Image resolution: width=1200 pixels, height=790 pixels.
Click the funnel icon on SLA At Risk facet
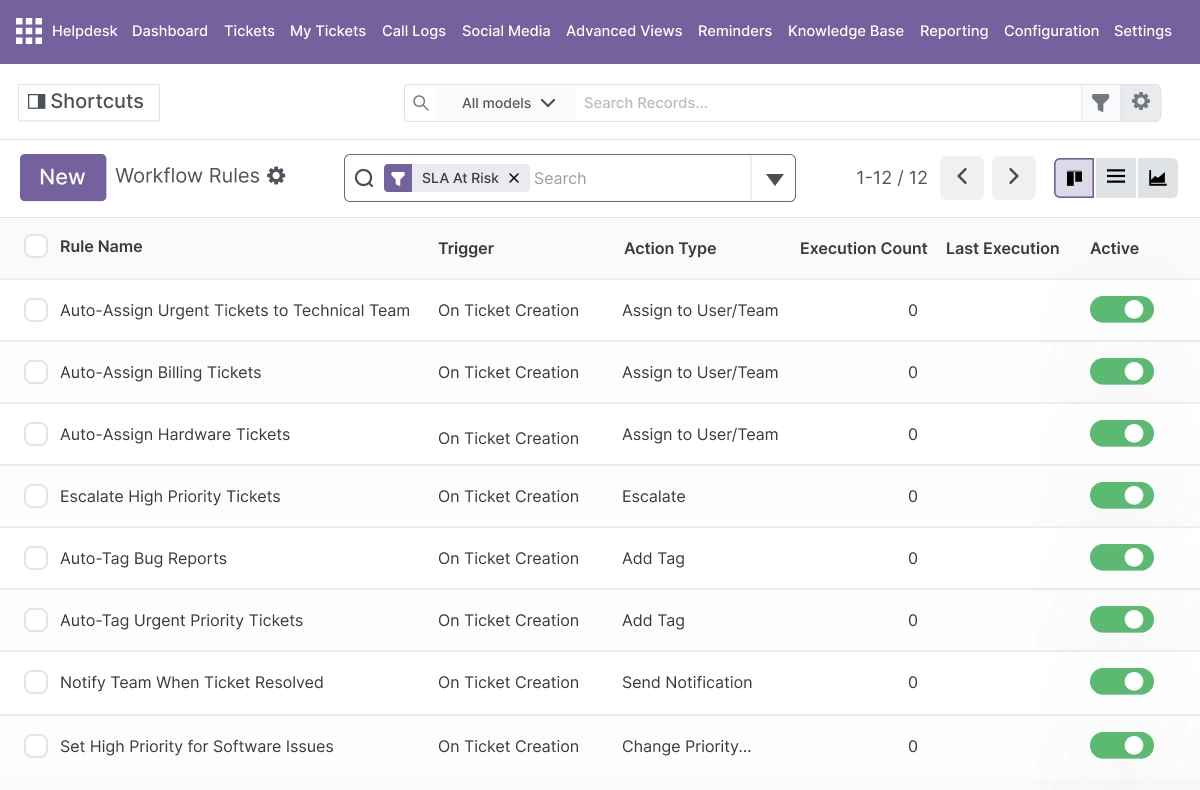coord(398,178)
